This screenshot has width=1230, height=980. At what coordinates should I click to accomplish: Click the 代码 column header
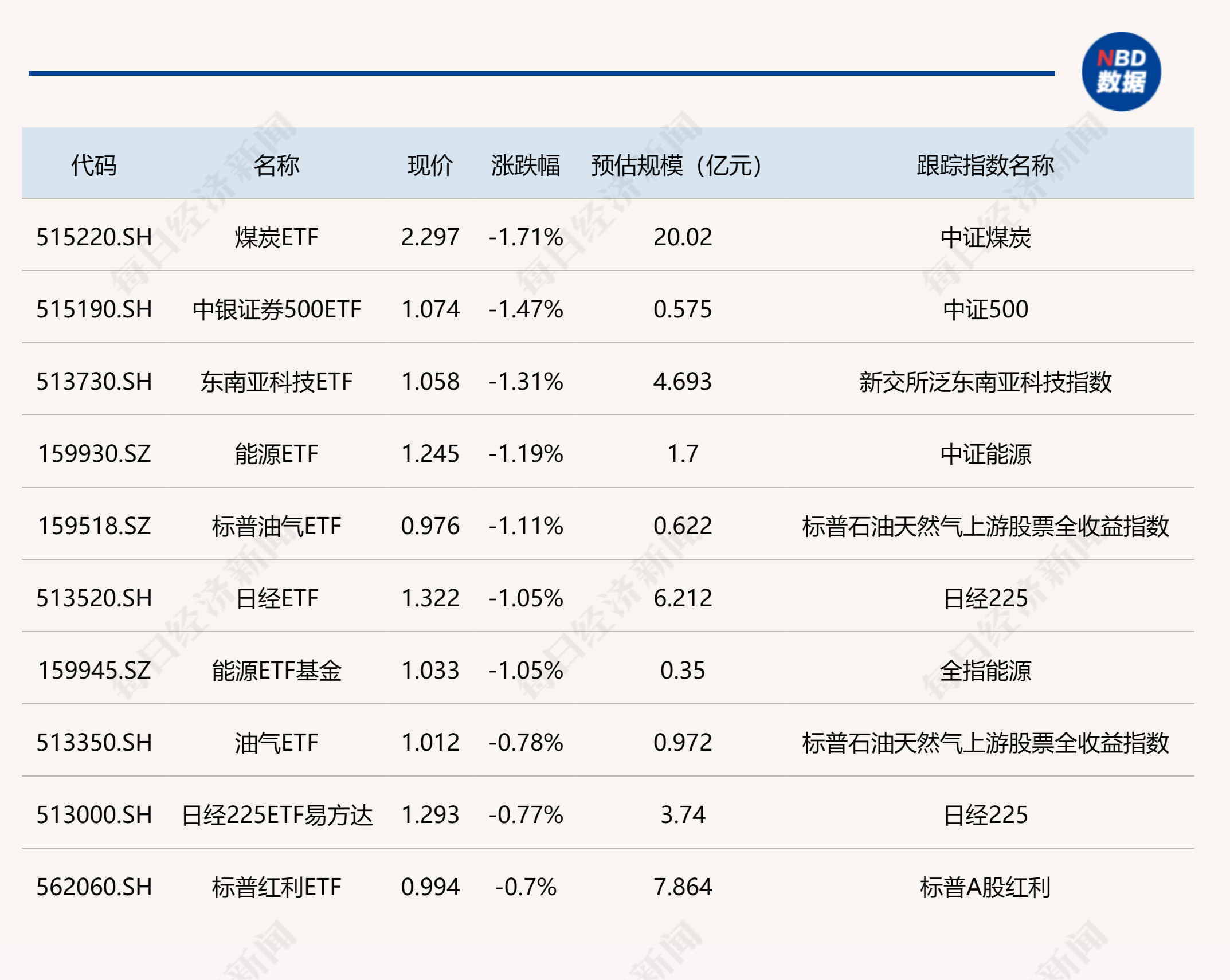coord(94,166)
